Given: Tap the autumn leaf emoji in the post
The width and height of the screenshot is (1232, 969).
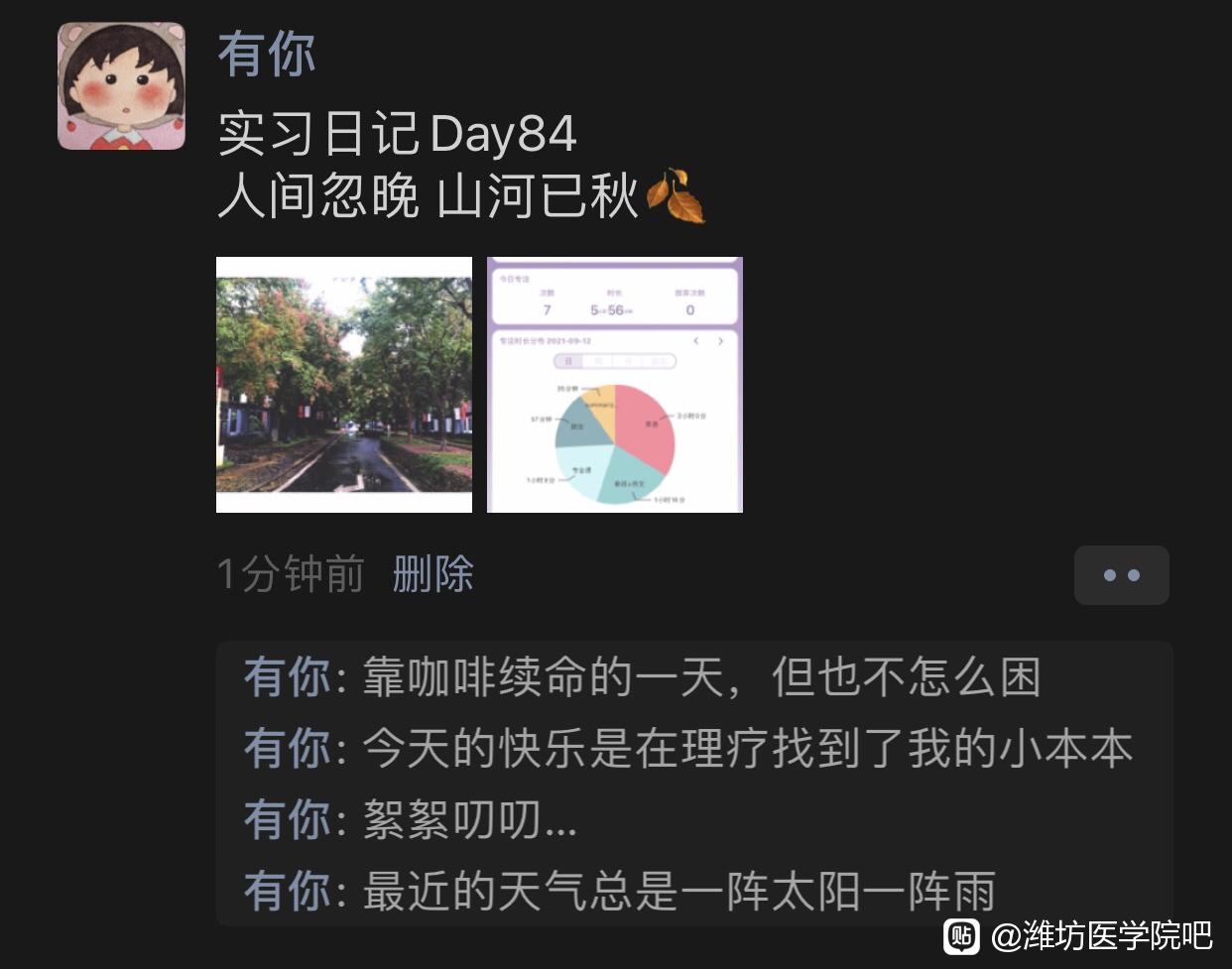Looking at the screenshot, I should point(676,195).
